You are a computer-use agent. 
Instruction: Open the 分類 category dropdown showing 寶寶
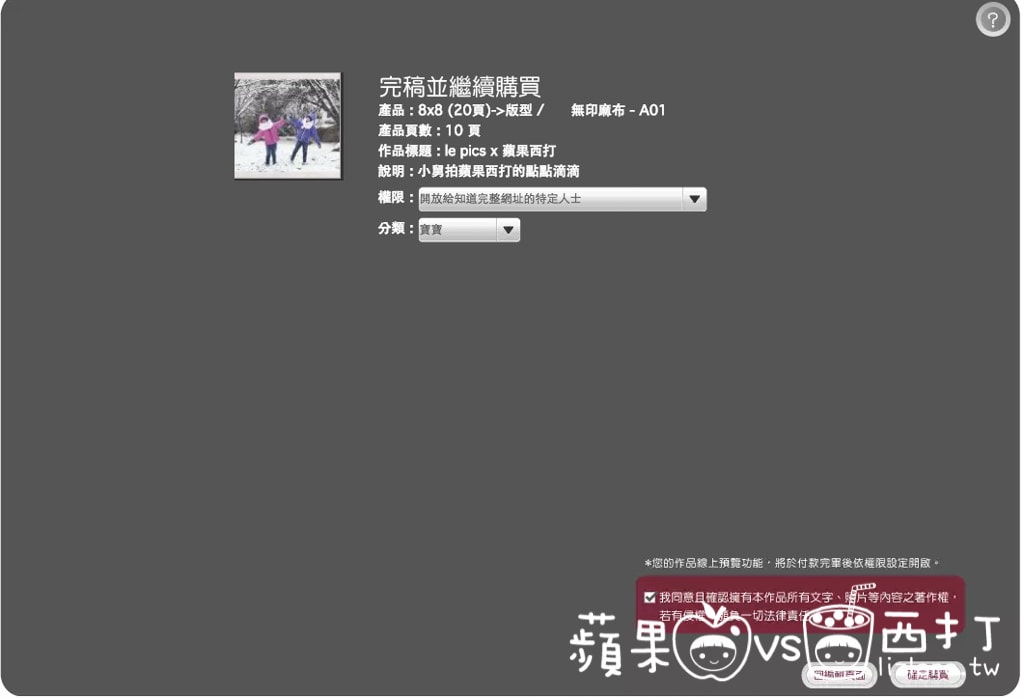pyautogui.click(x=457, y=230)
